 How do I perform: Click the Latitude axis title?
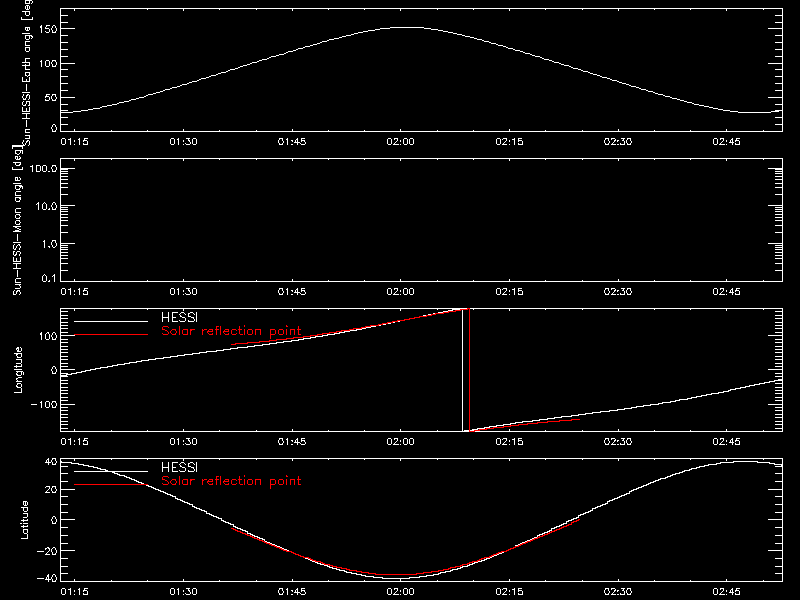click(x=24, y=520)
